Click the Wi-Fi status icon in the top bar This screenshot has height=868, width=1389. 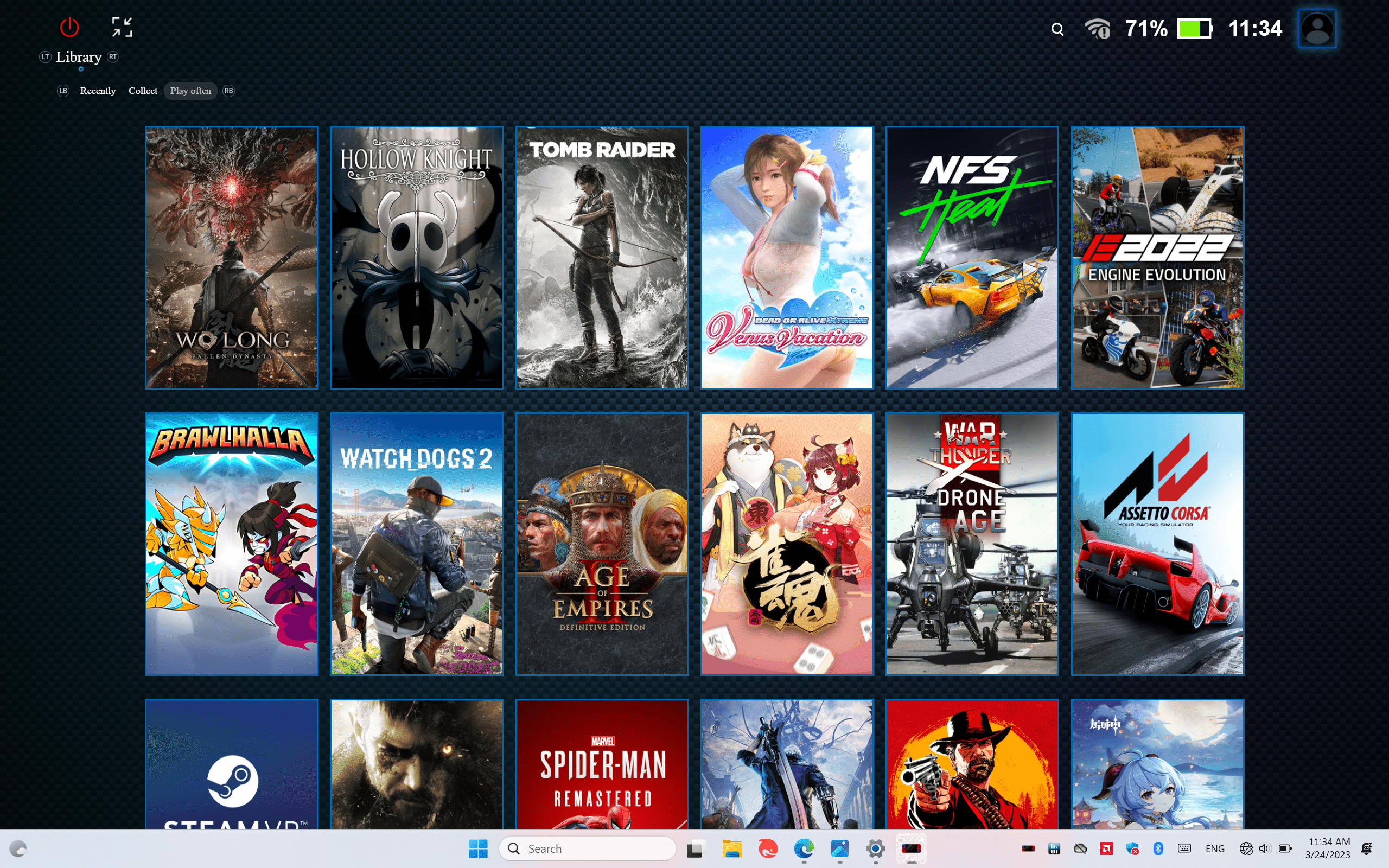click(x=1099, y=28)
